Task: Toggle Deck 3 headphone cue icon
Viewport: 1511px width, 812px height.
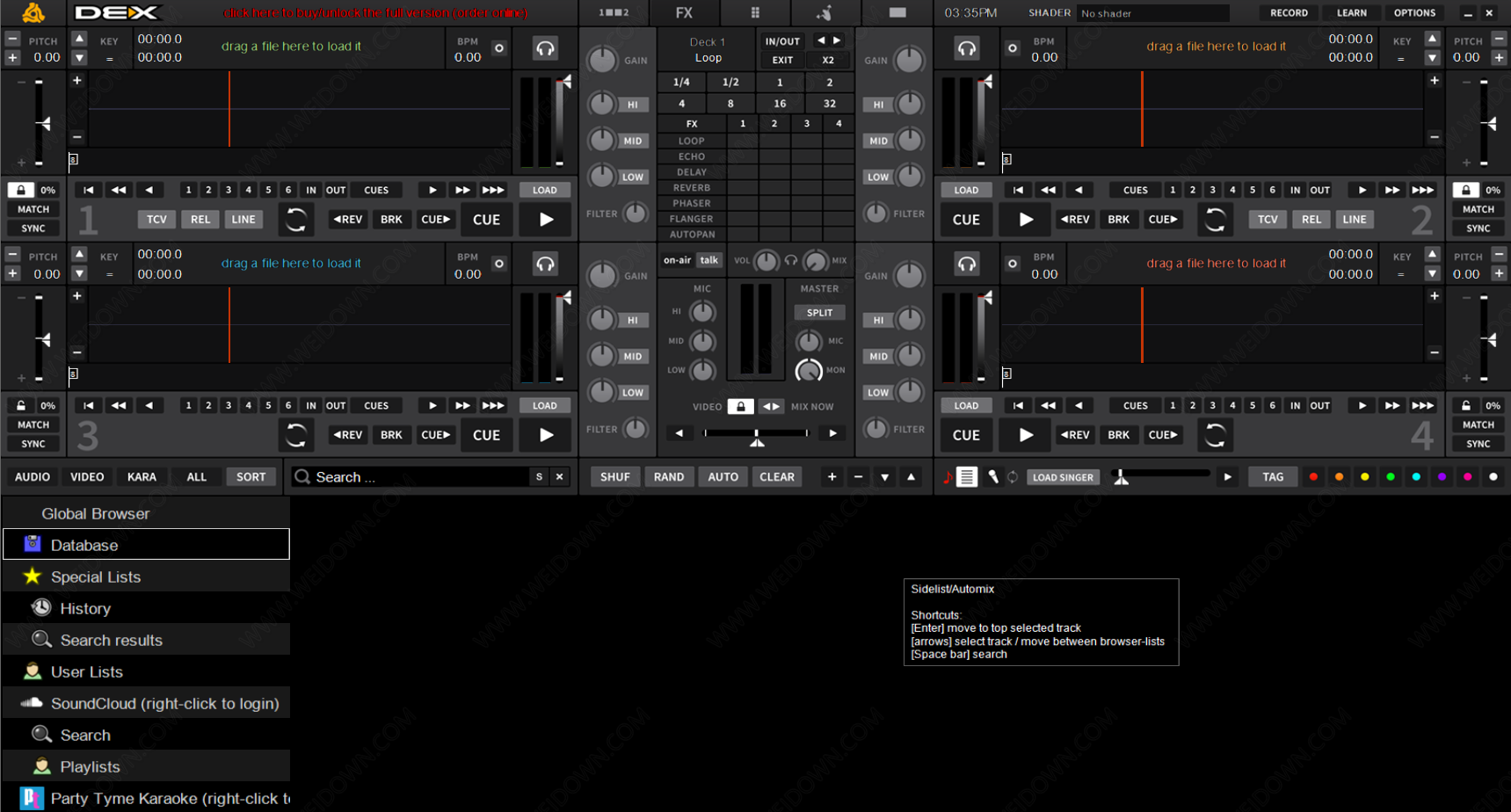Action: (x=545, y=264)
